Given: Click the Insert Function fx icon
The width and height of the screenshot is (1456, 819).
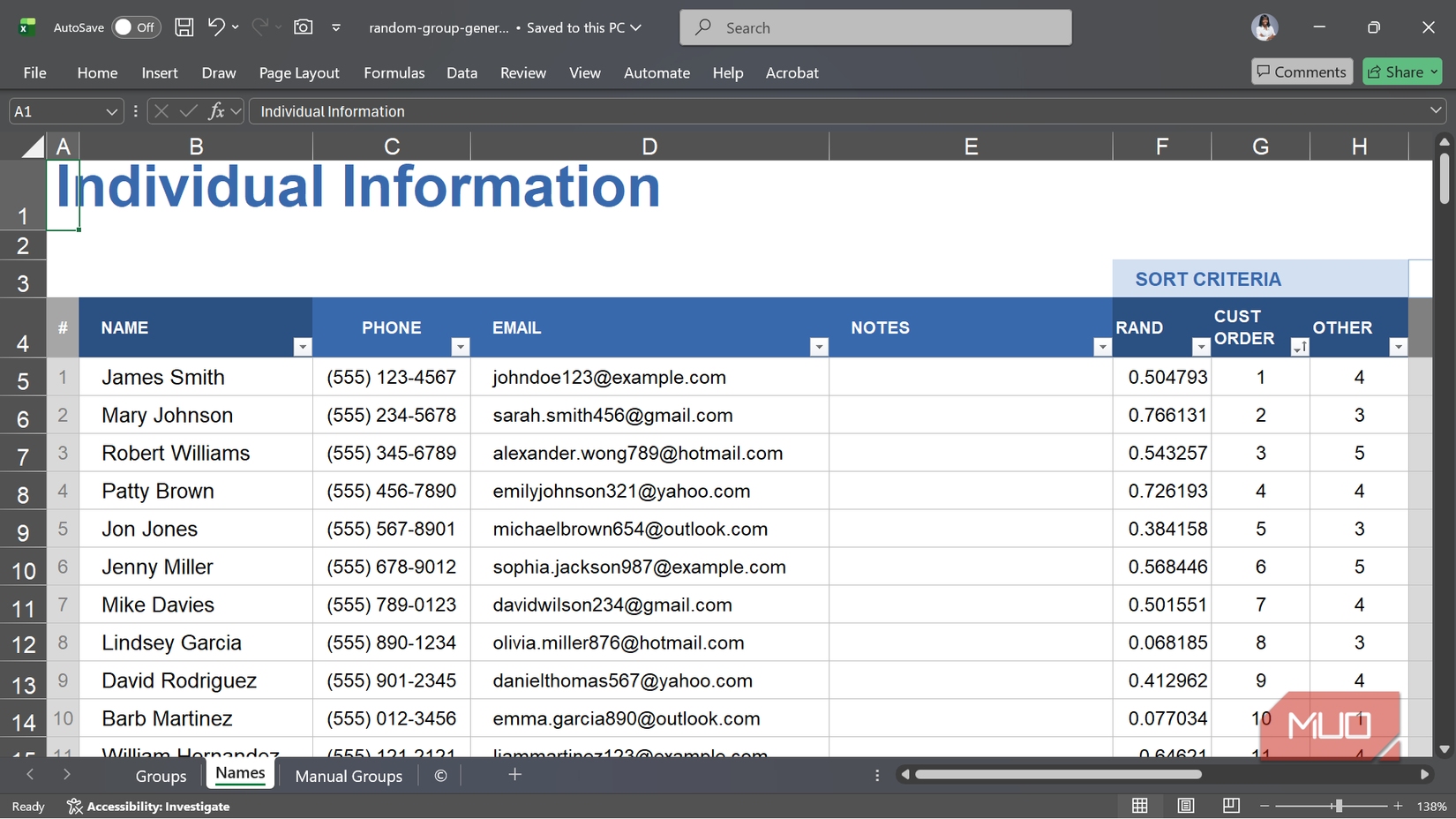Looking at the screenshot, I should pyautogui.click(x=215, y=111).
